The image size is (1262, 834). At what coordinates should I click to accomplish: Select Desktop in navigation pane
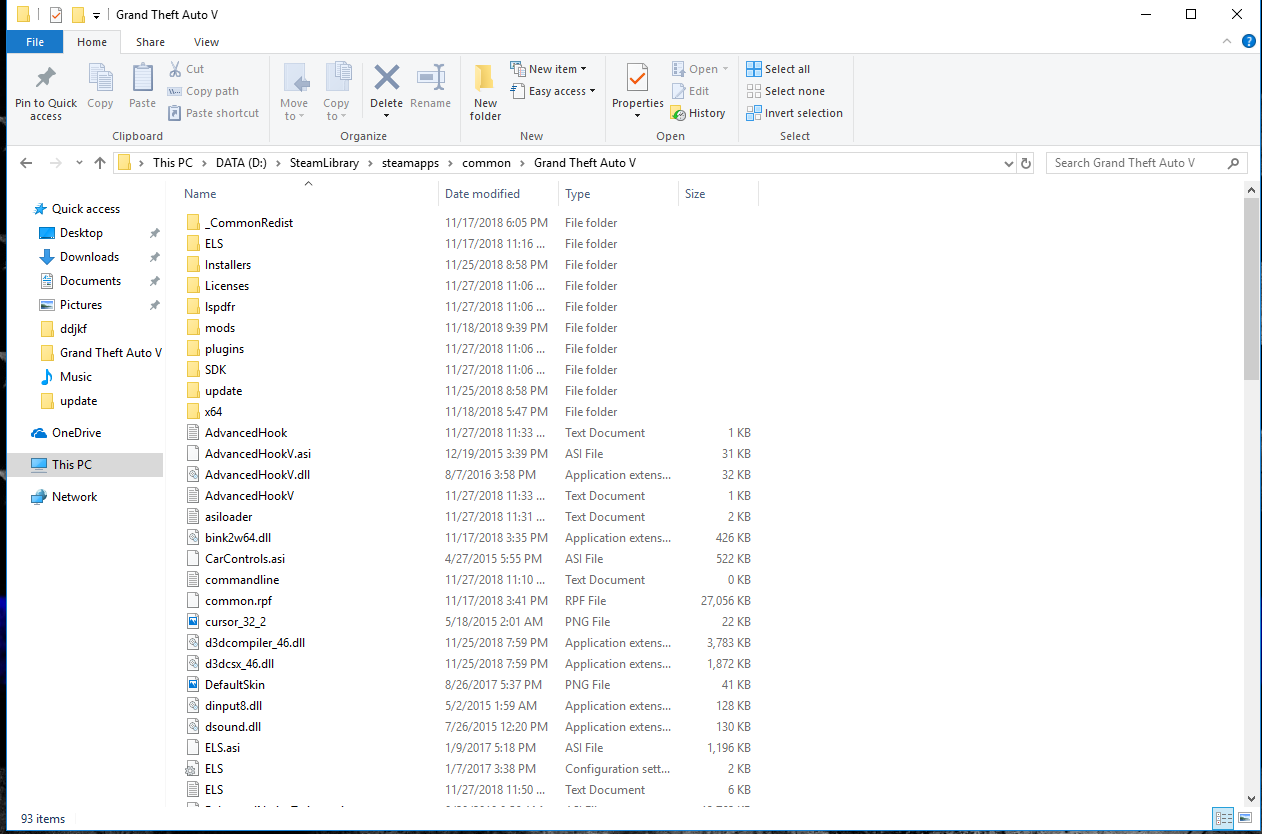coord(81,233)
